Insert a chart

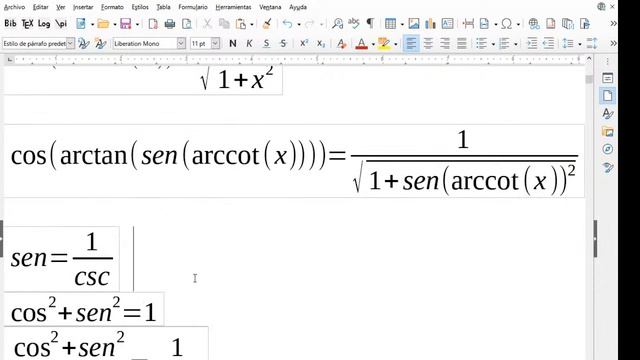(430, 24)
